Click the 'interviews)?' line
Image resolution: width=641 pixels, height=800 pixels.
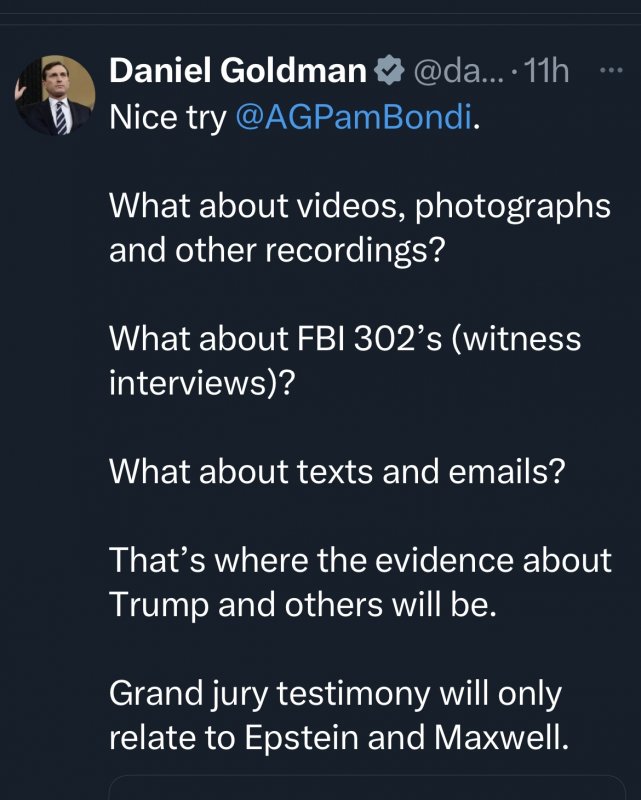click(201, 382)
